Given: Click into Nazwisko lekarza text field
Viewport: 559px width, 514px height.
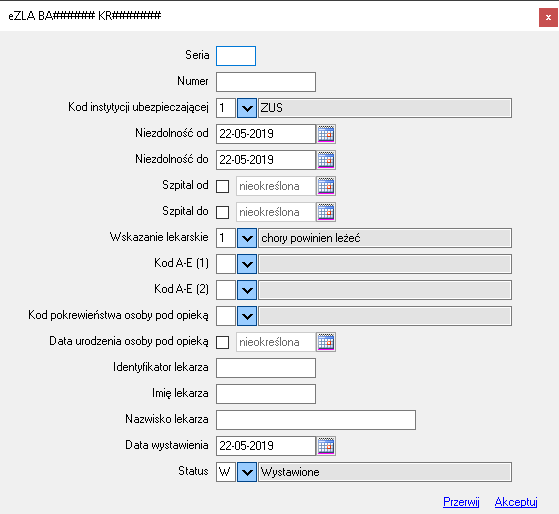Looking at the screenshot, I should (x=316, y=420).
